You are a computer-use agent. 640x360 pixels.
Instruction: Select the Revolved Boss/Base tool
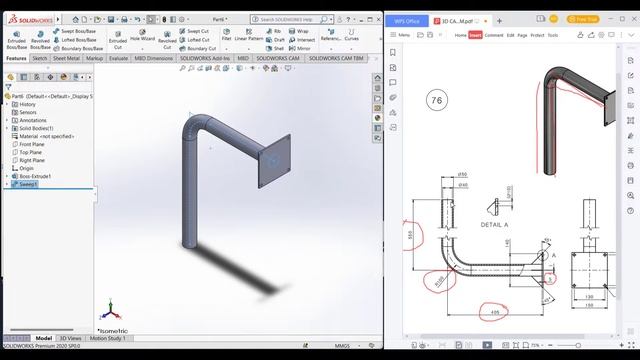40,40
